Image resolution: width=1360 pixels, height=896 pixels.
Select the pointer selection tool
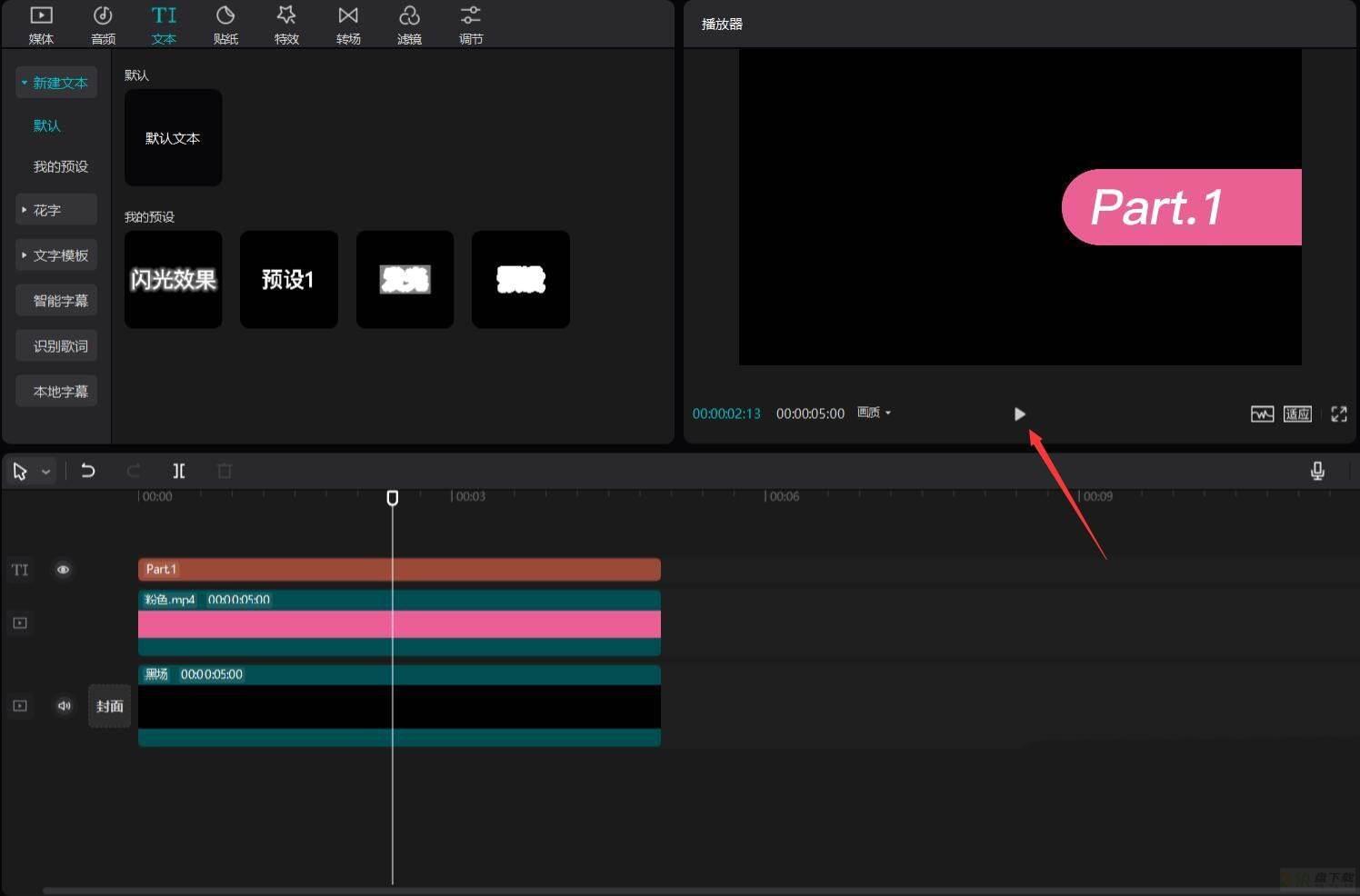(20, 471)
